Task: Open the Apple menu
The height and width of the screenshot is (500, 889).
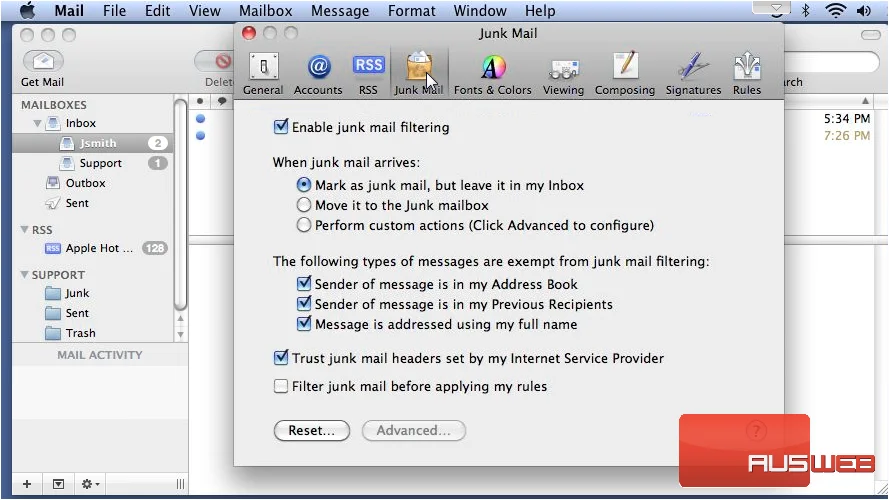Action: point(27,11)
